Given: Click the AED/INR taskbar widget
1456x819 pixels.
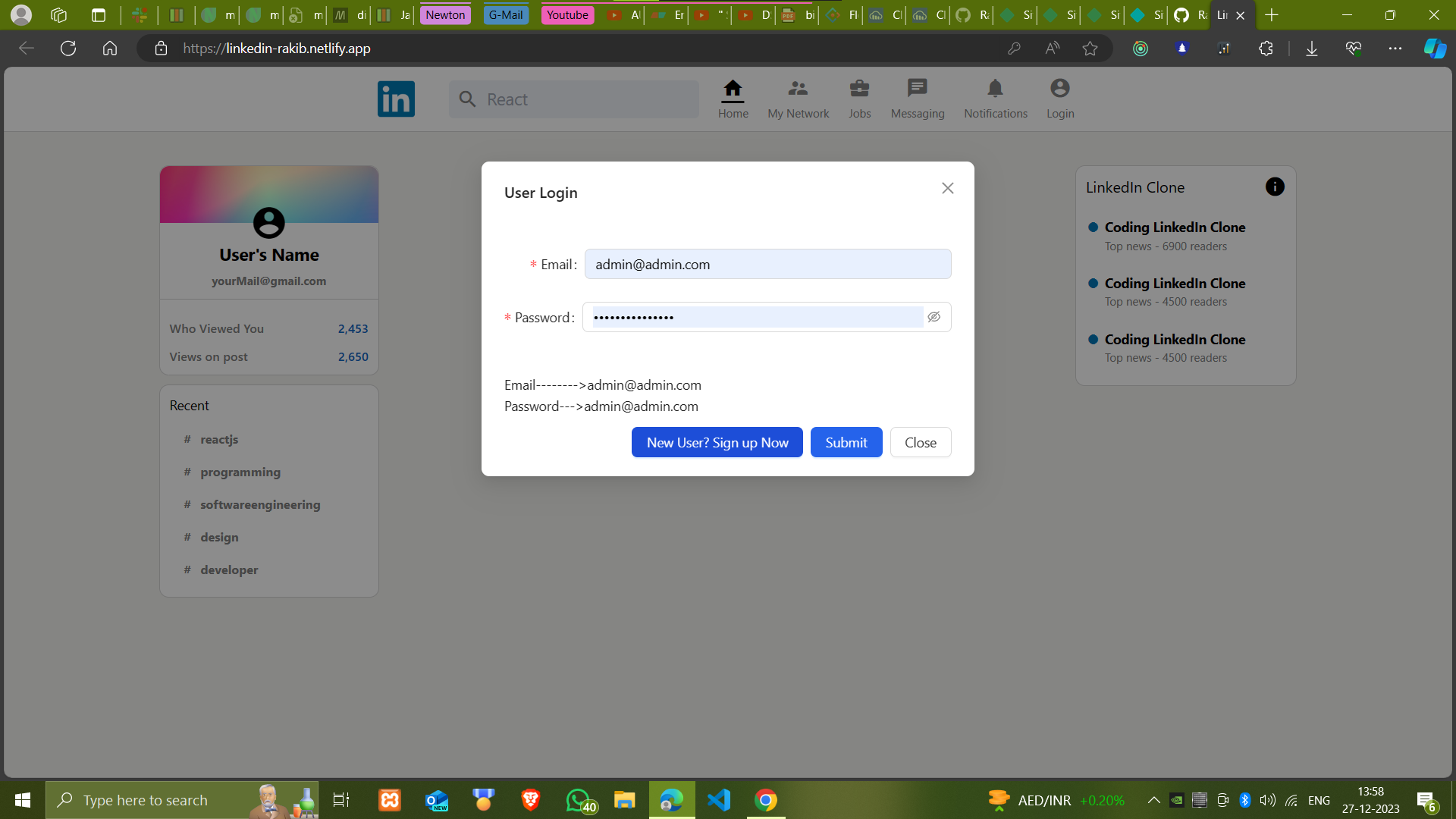Looking at the screenshot, I should pyautogui.click(x=1056, y=800).
